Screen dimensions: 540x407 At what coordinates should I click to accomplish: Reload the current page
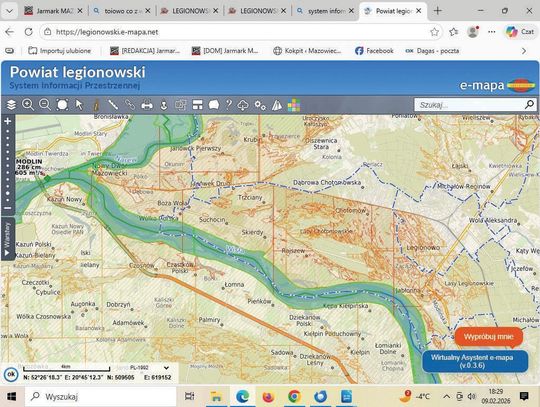tap(29, 32)
